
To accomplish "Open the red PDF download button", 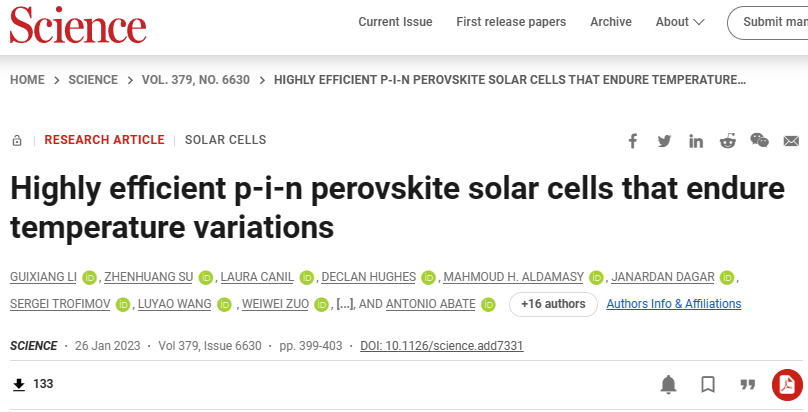I will tap(787, 385).
